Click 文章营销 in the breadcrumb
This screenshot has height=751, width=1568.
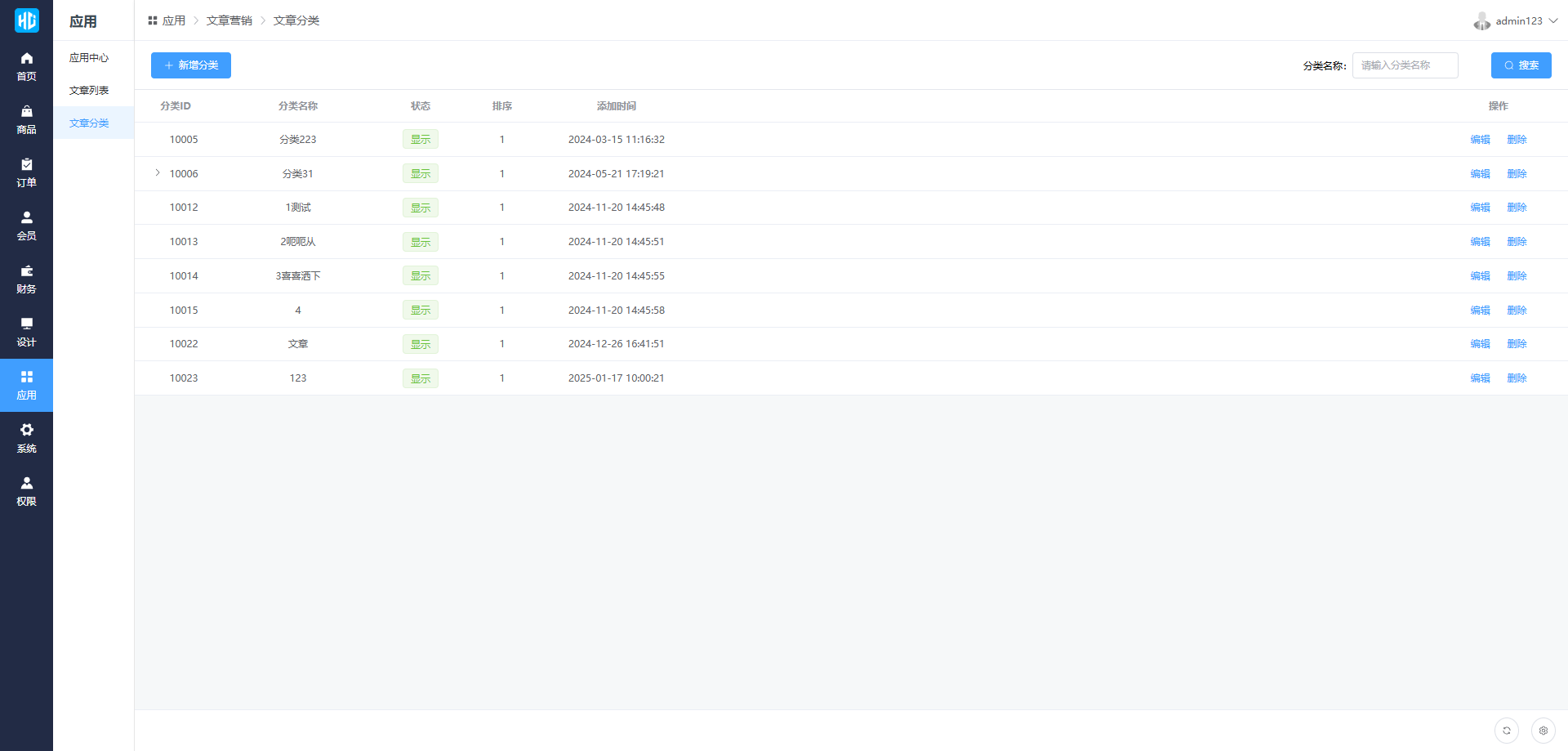point(229,20)
